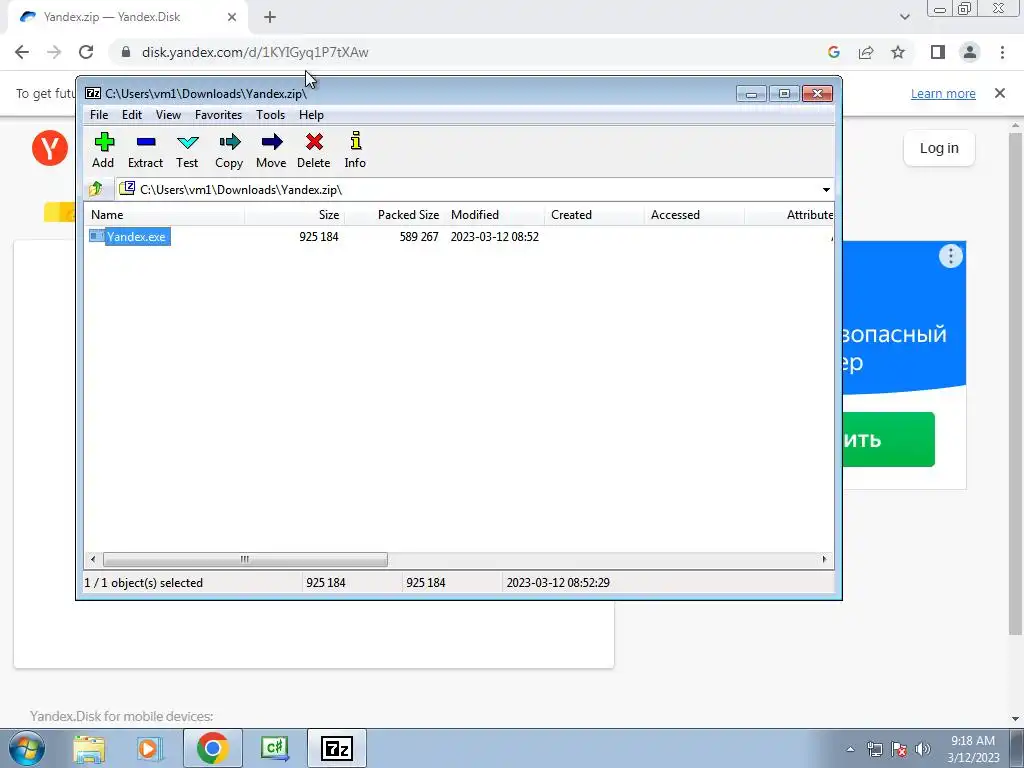Open the Favorites menu
The image size is (1024, 768).
pos(218,115)
